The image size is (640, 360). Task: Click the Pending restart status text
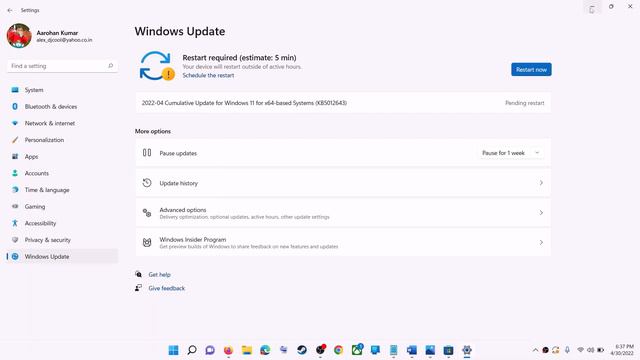click(x=524, y=103)
